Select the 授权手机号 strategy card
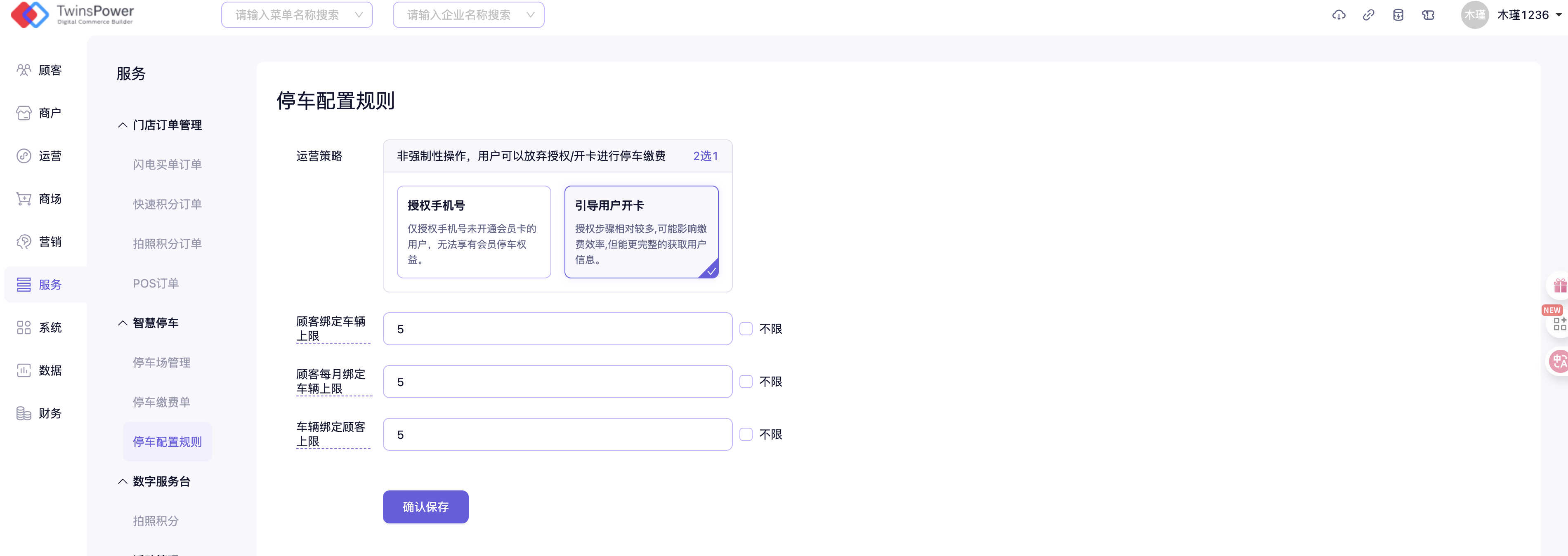 tap(474, 232)
